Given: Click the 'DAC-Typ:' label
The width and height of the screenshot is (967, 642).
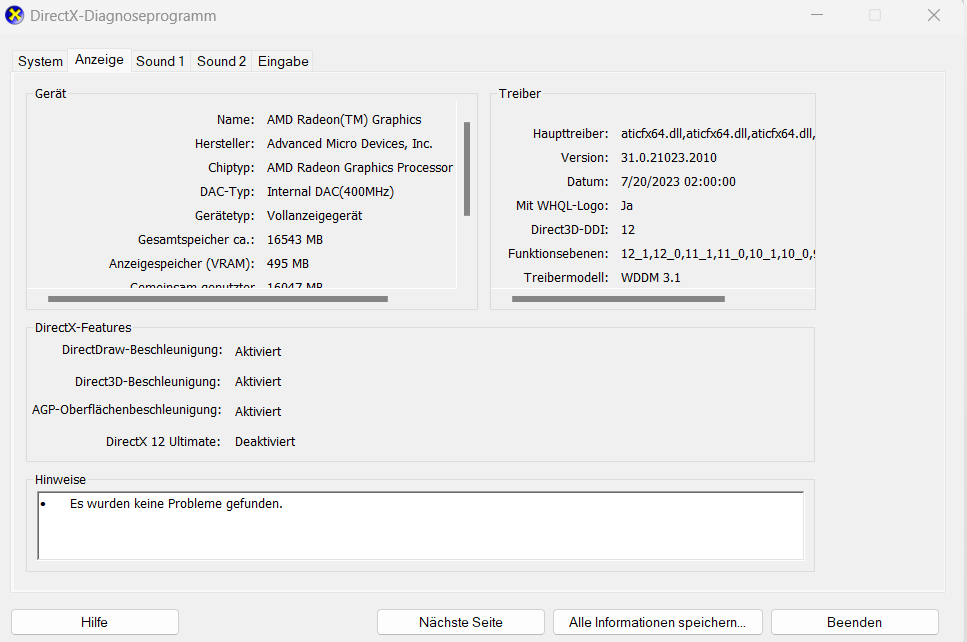Looking at the screenshot, I should 227,192.
